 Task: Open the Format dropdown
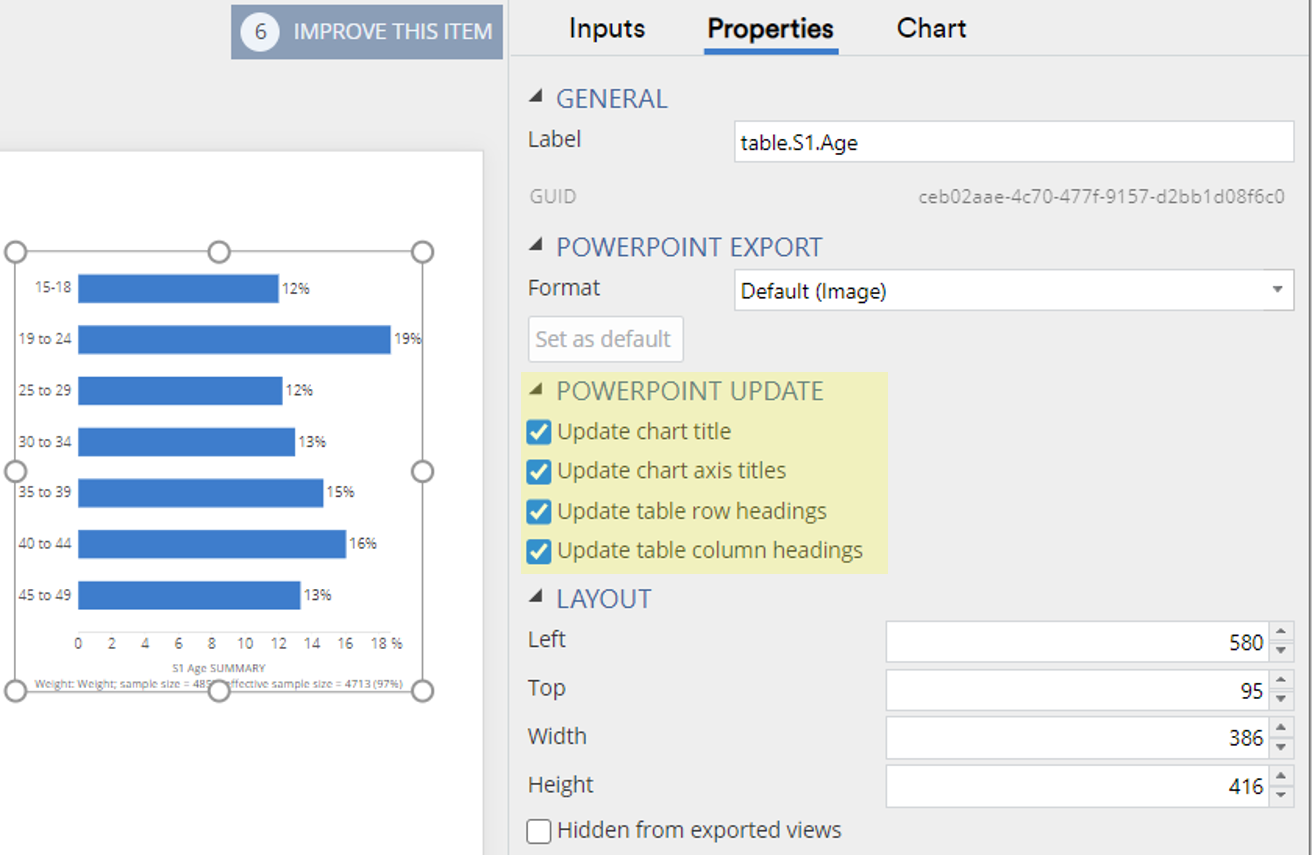(x=1277, y=290)
